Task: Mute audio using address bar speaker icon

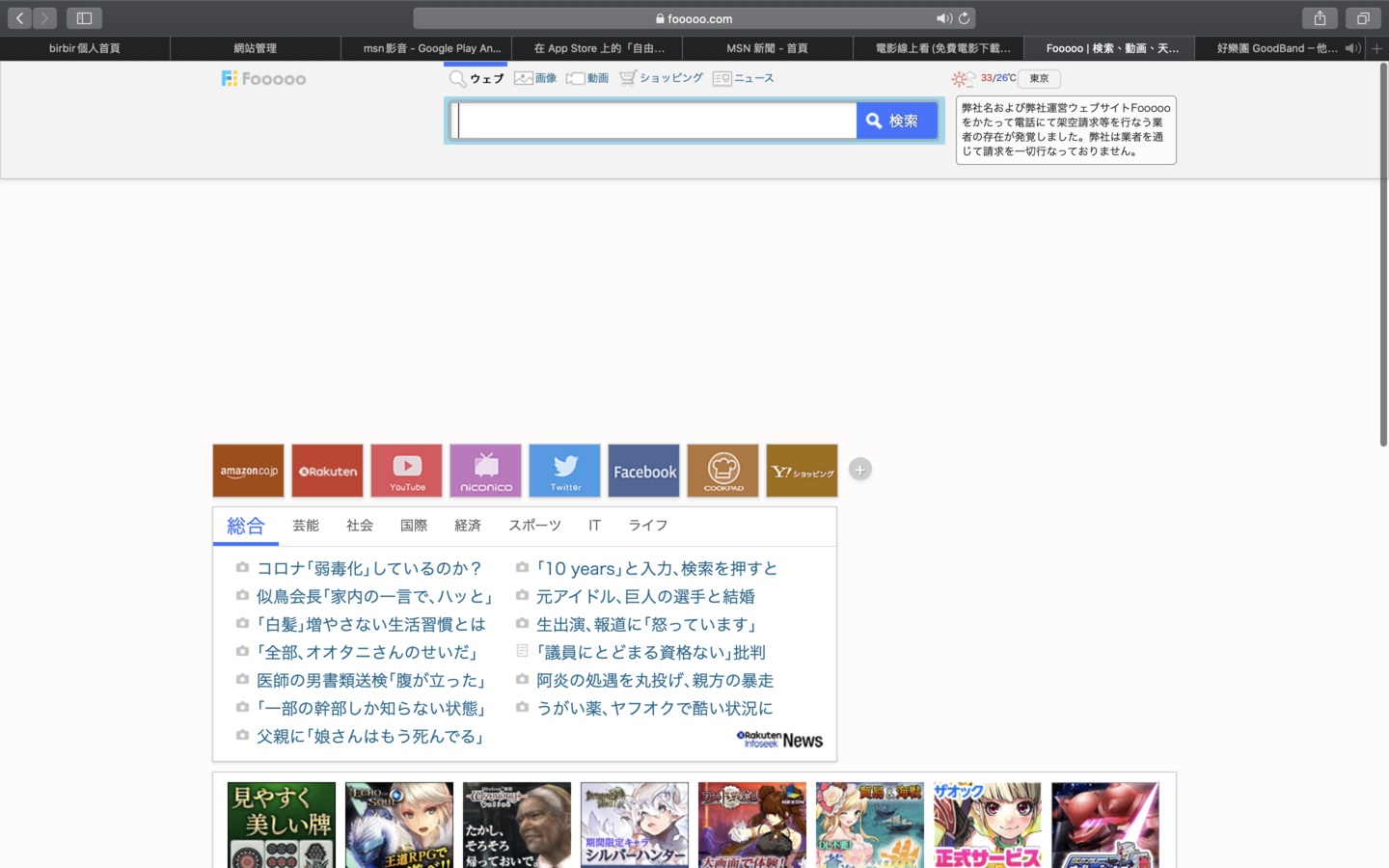Action: pos(943,18)
